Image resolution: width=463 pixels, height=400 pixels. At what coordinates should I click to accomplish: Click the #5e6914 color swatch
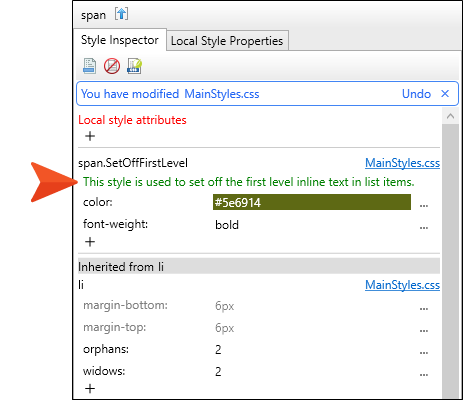pyautogui.click(x=312, y=202)
